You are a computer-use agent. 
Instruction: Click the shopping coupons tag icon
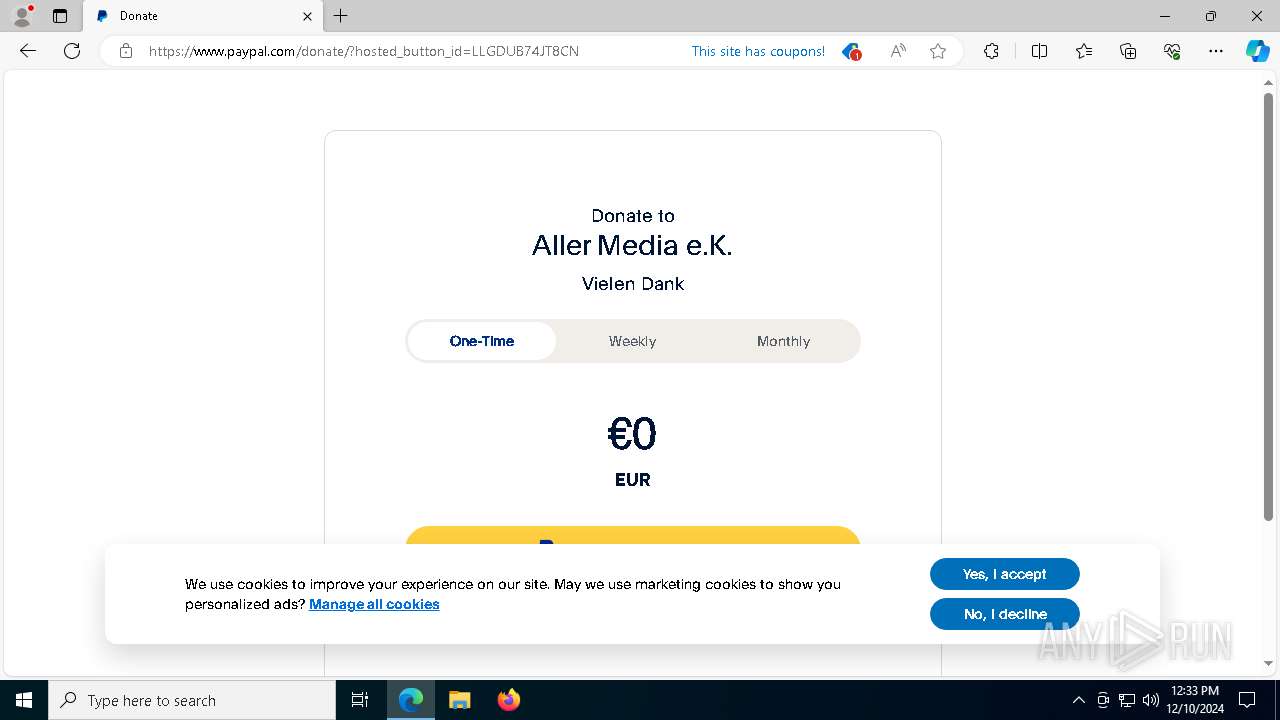[851, 51]
